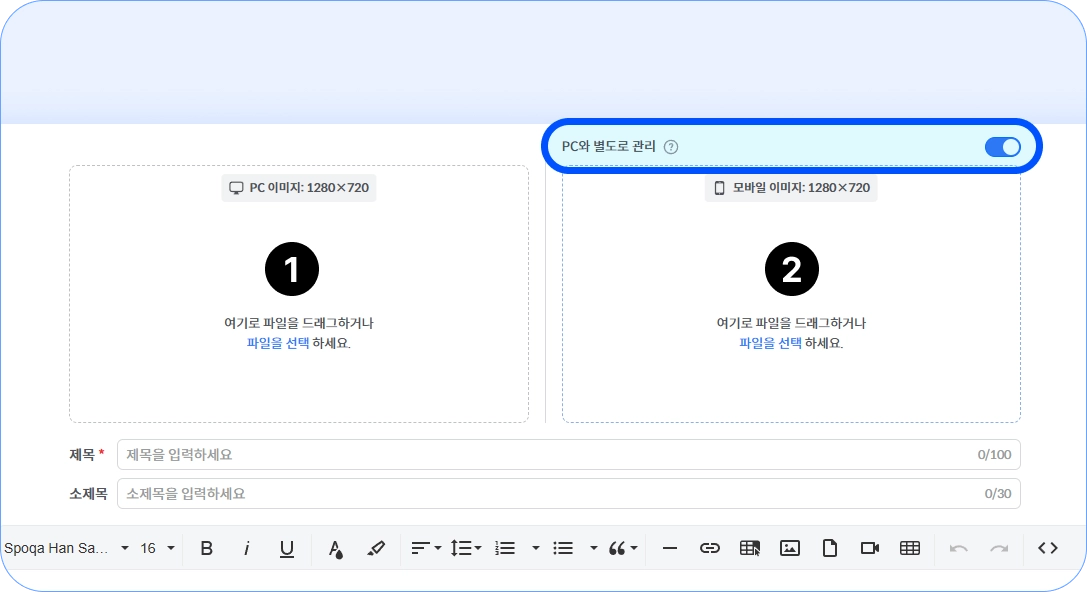Undo the last edit

click(x=959, y=548)
